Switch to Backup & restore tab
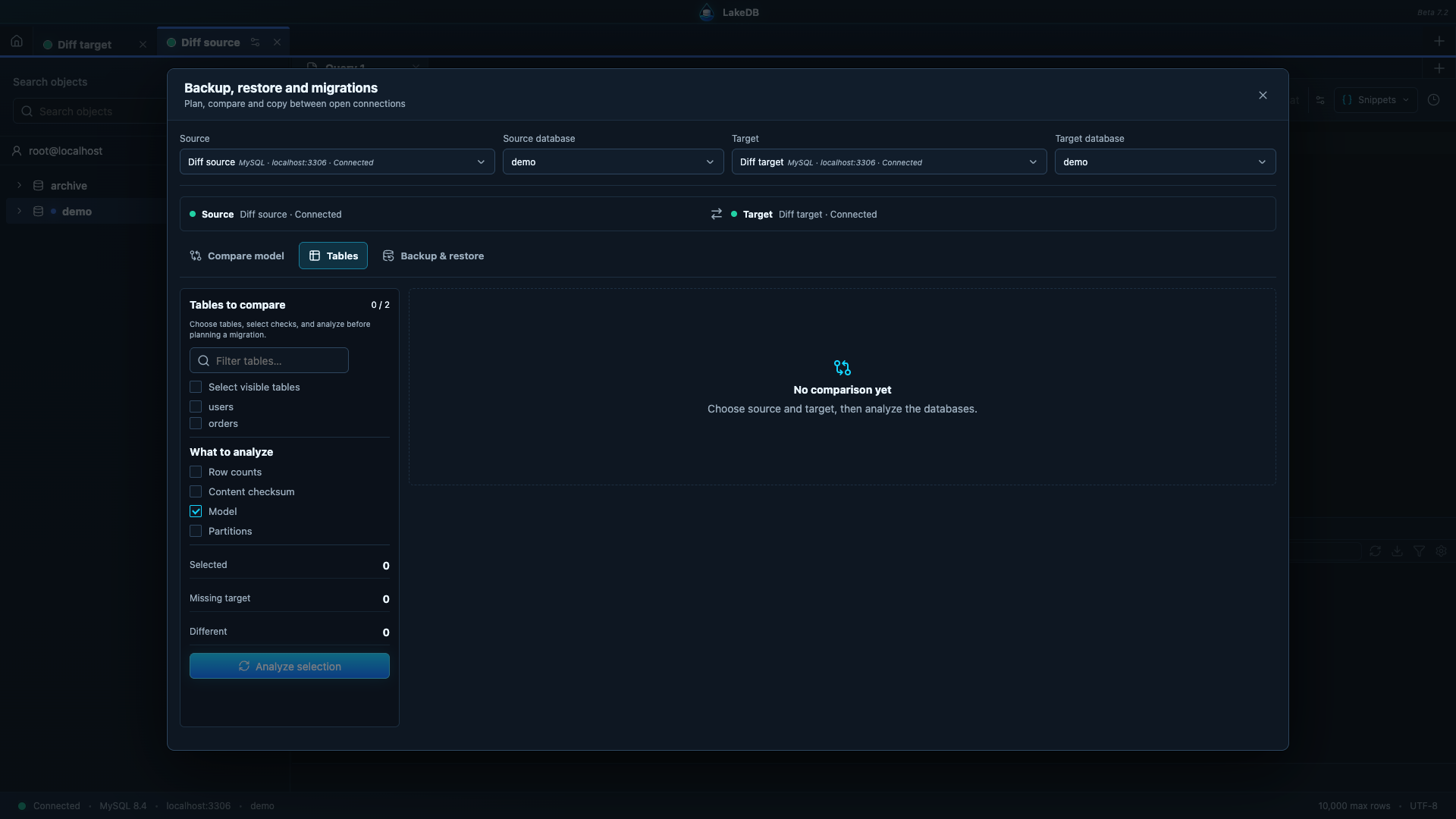The width and height of the screenshot is (1456, 819). (x=433, y=256)
